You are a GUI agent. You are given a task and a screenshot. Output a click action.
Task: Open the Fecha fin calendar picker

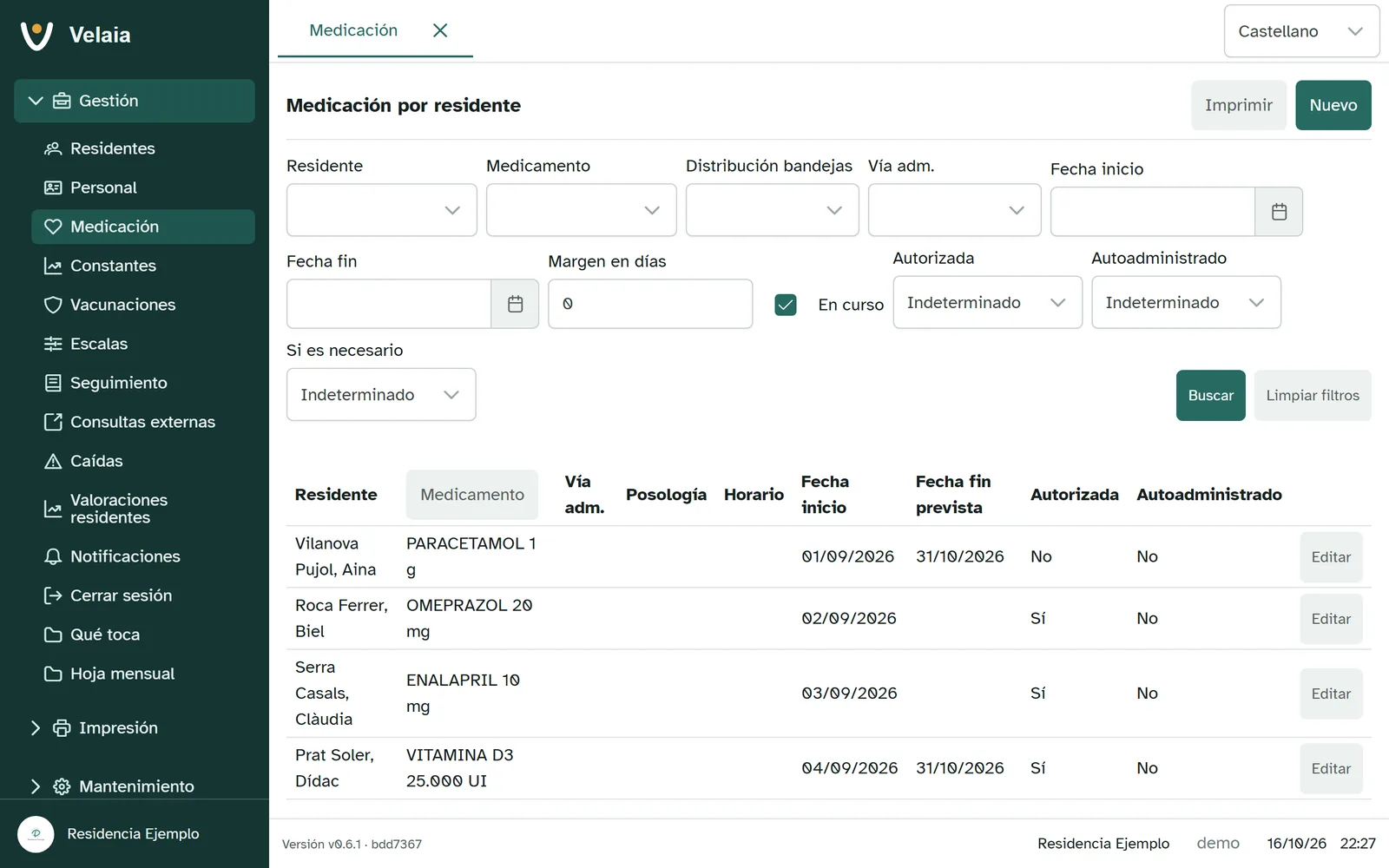(x=515, y=304)
